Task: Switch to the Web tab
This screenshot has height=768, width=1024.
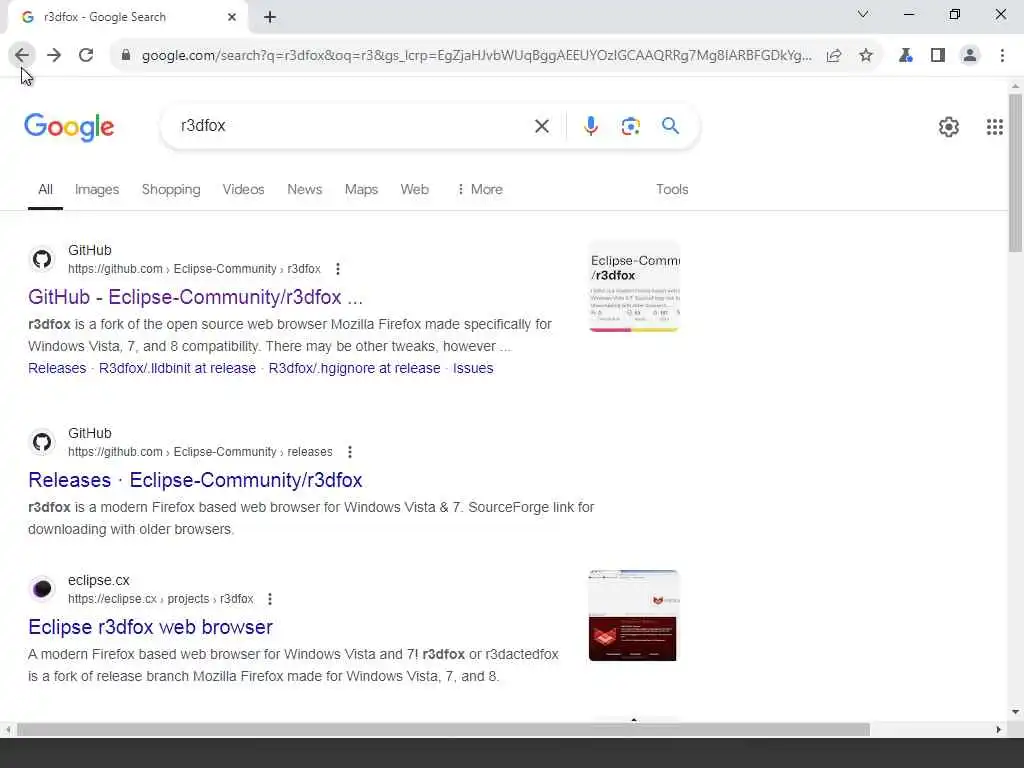Action: 415,189
